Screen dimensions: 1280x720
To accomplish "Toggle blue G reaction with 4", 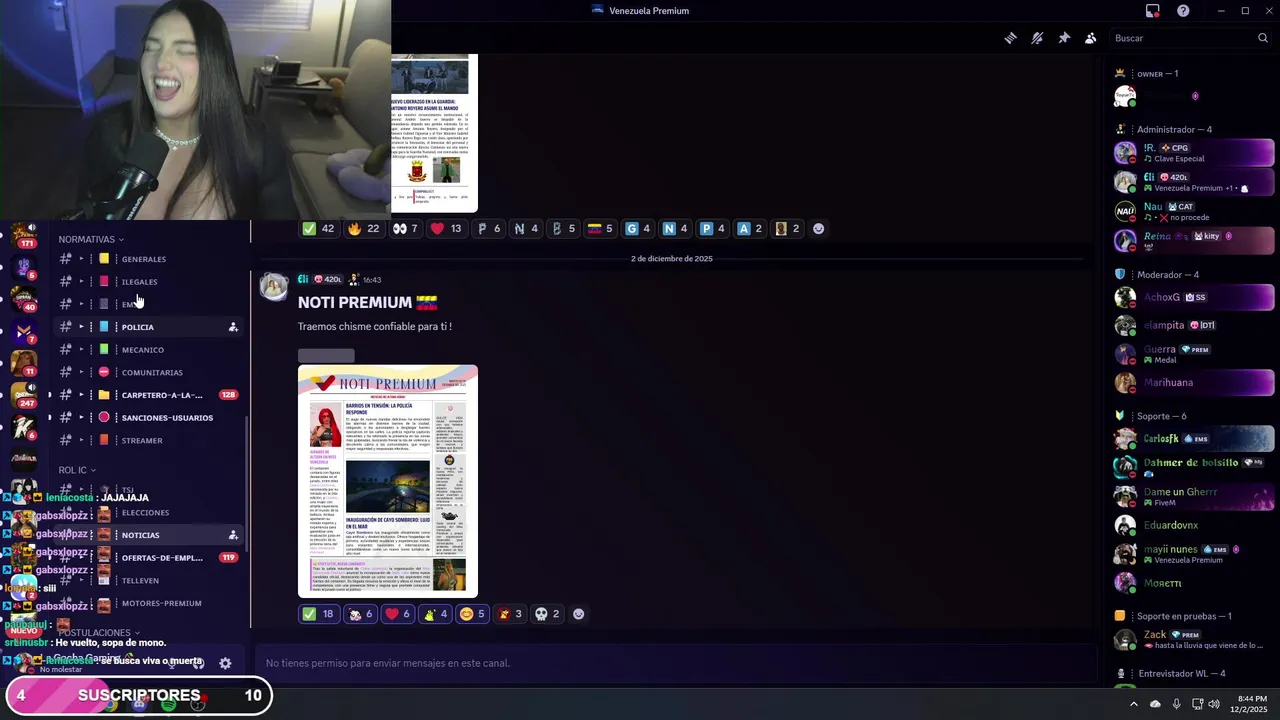I will 638,229.
